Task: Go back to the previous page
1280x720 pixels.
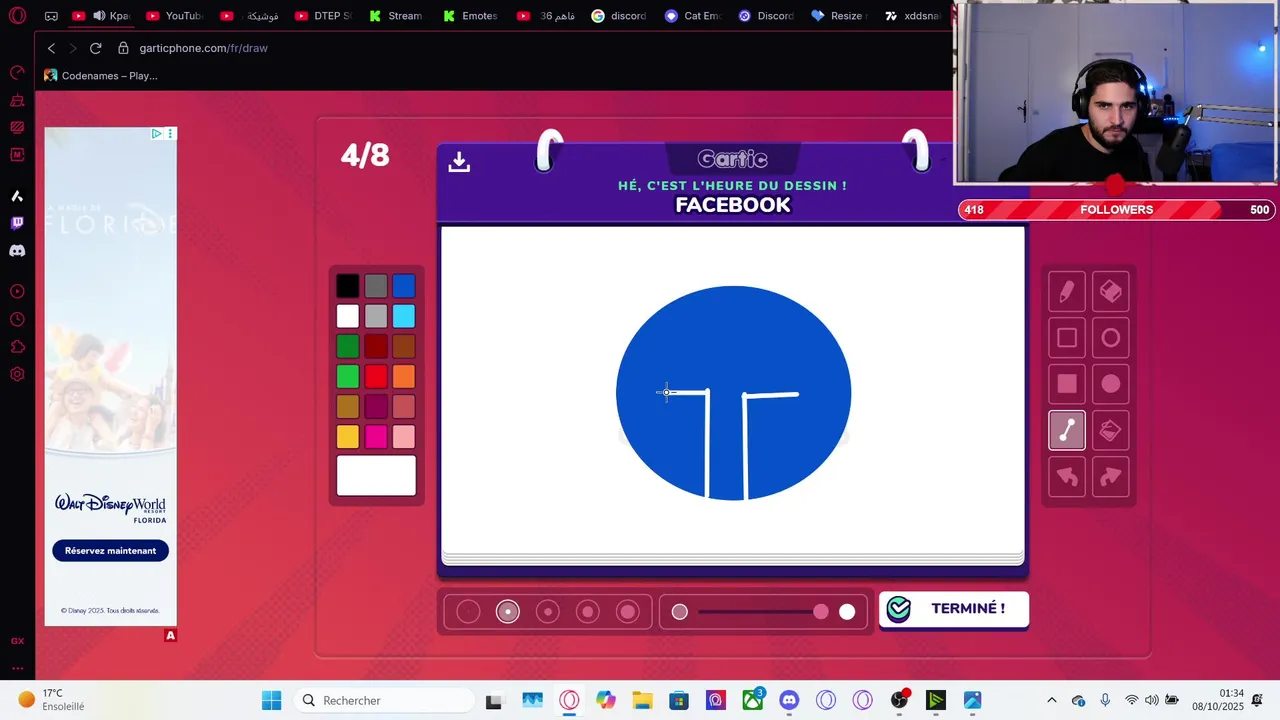Action: click(52, 48)
